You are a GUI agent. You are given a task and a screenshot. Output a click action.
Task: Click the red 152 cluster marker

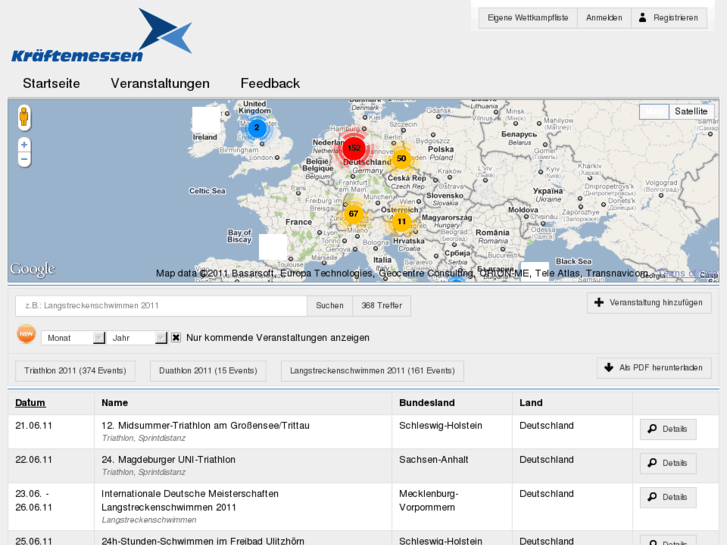(354, 148)
